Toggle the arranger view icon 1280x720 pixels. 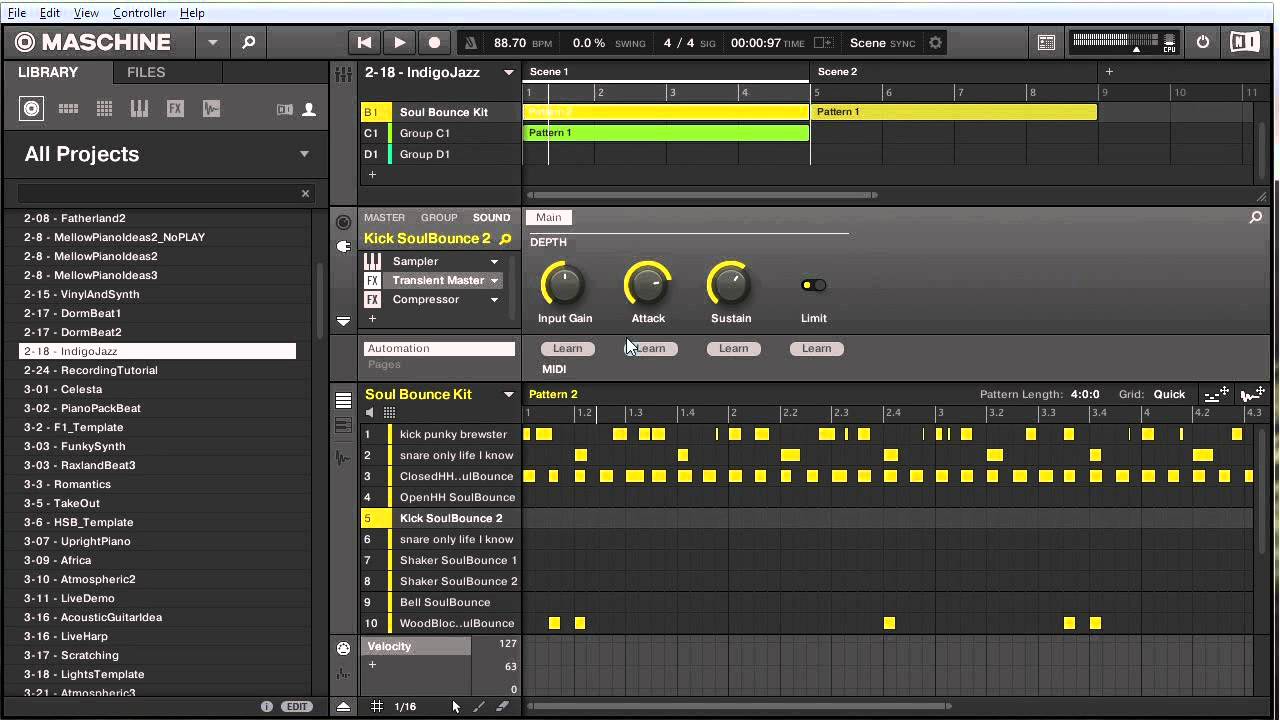(1045, 43)
